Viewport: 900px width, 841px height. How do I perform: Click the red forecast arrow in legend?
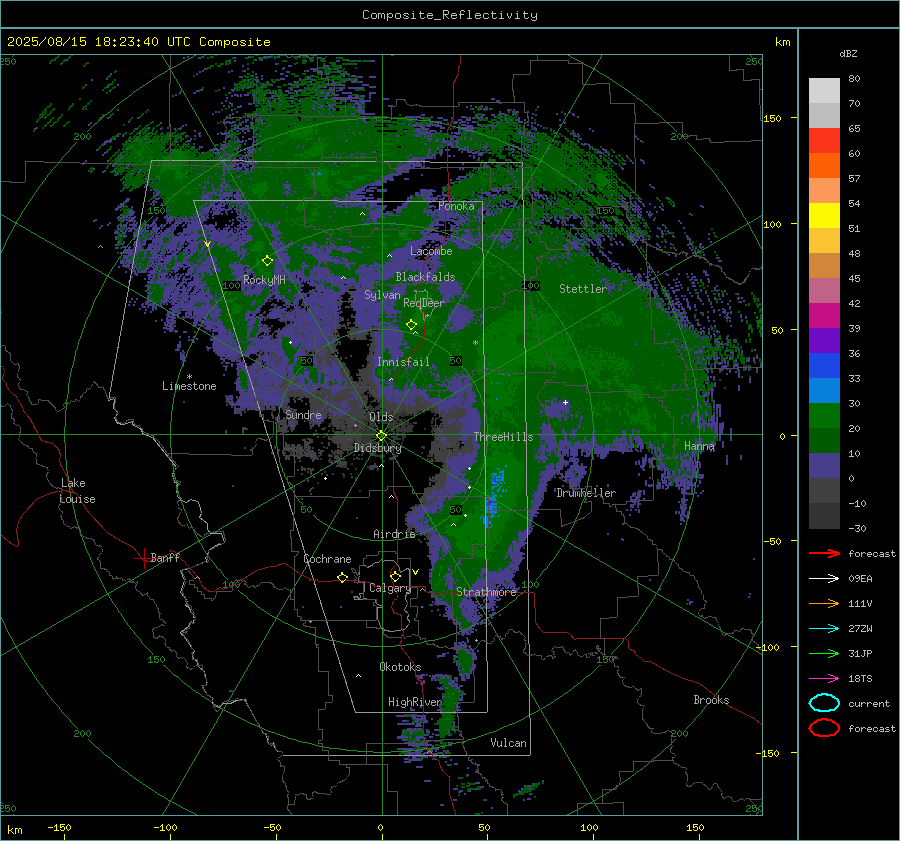click(824, 553)
